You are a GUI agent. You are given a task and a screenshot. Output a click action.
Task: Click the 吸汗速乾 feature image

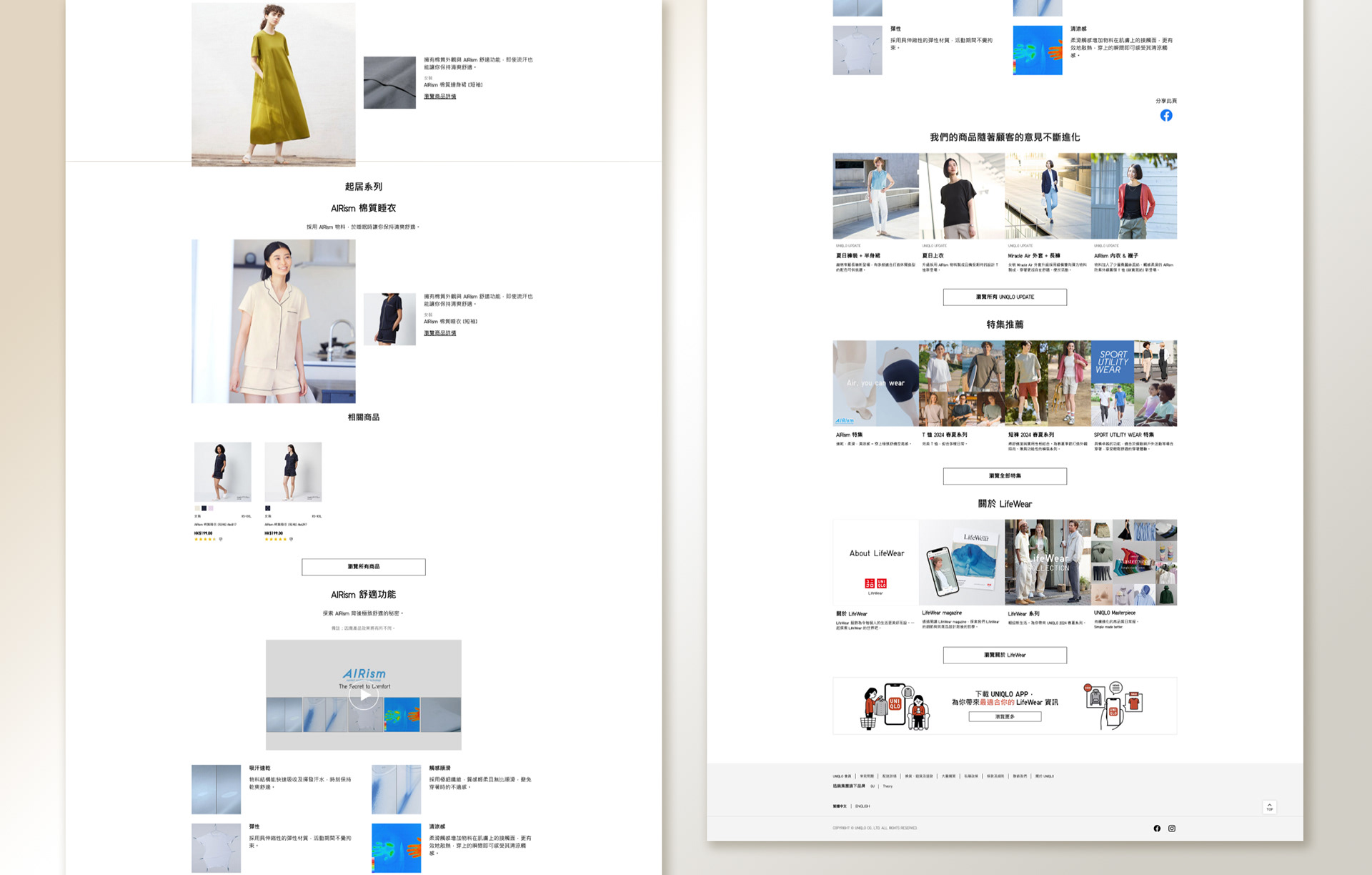[x=216, y=789]
